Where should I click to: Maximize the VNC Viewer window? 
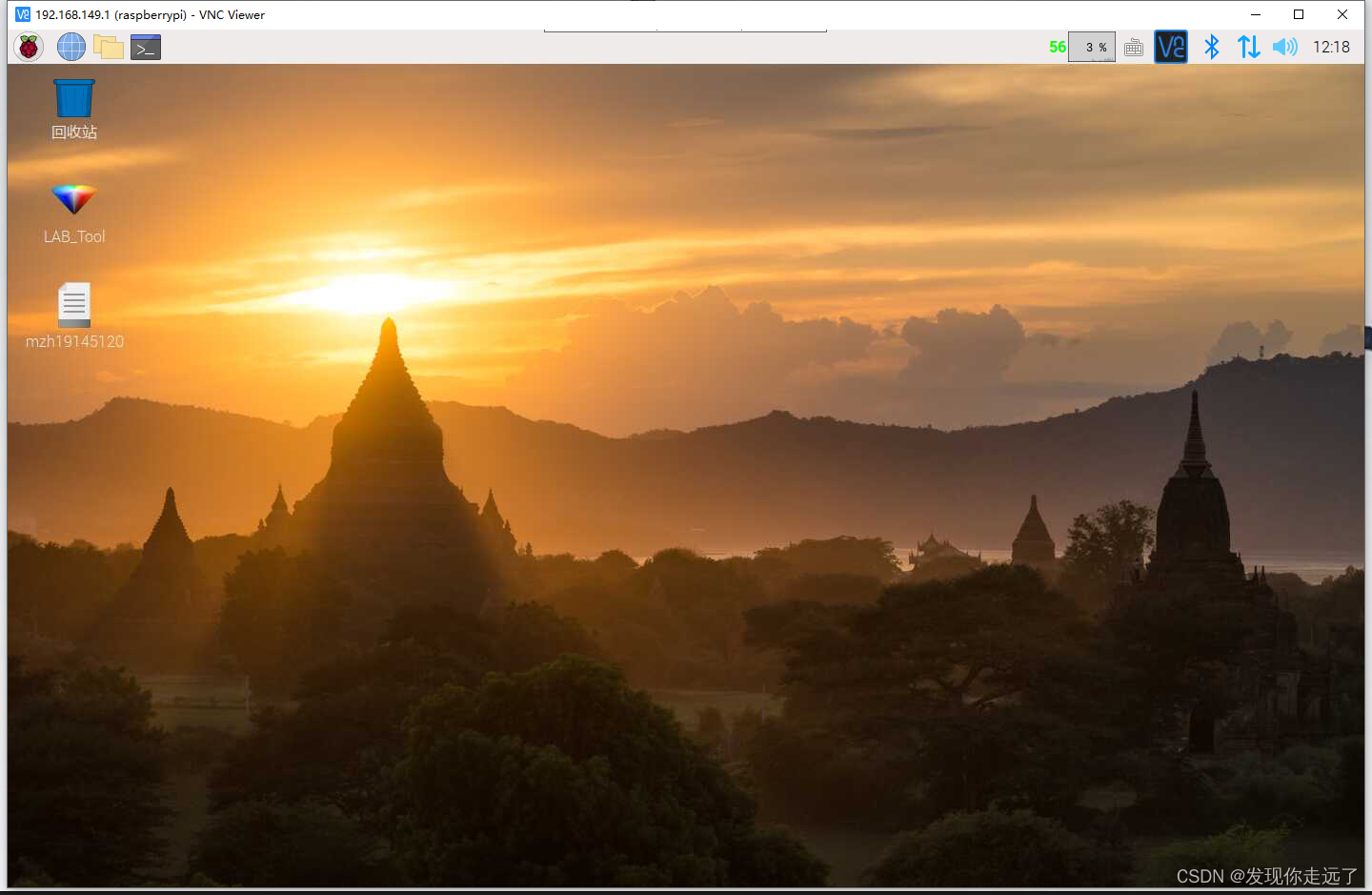(1299, 14)
